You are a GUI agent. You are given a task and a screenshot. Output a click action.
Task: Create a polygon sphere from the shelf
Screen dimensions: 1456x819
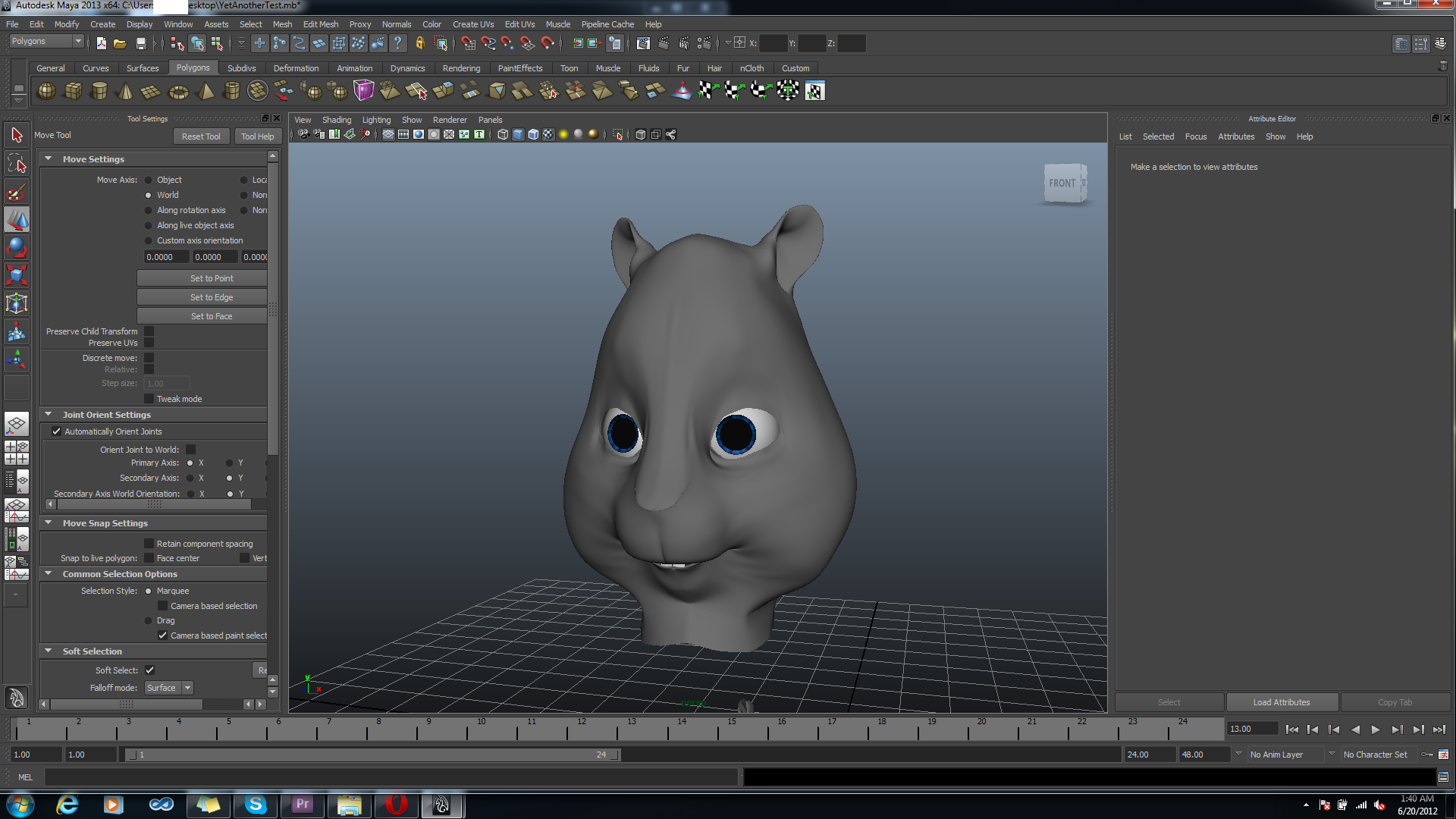pos(46,91)
